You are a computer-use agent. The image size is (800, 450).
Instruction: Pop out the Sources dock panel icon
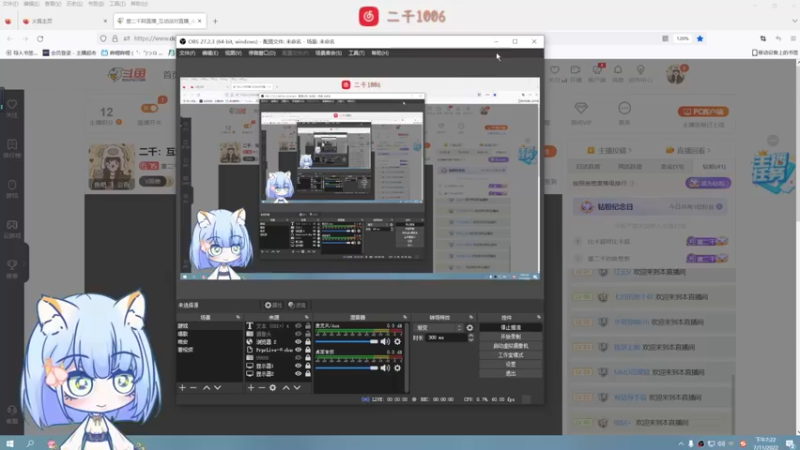pos(307,317)
